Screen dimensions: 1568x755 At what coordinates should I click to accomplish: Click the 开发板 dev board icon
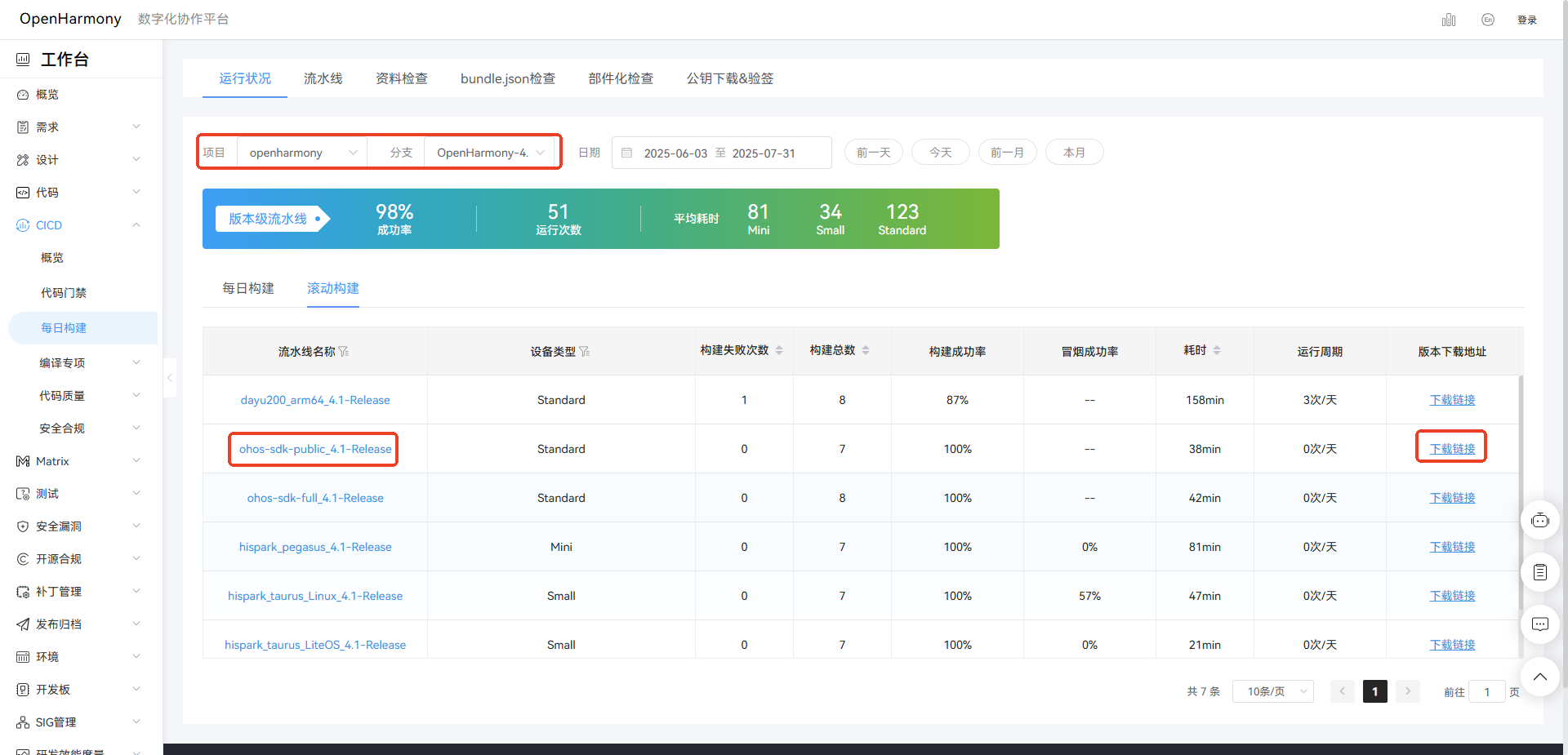tap(23, 690)
